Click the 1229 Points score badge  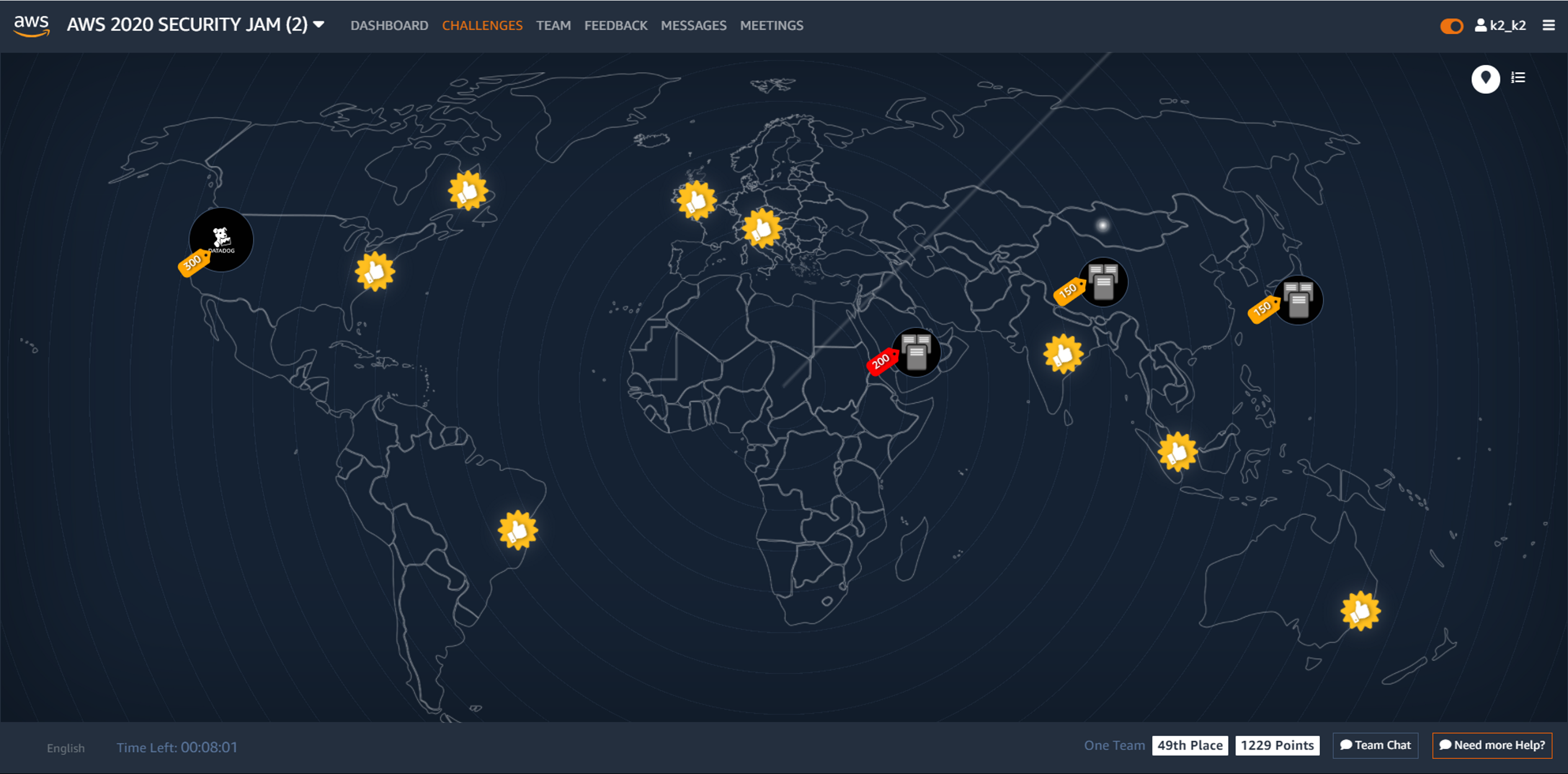(1276, 745)
